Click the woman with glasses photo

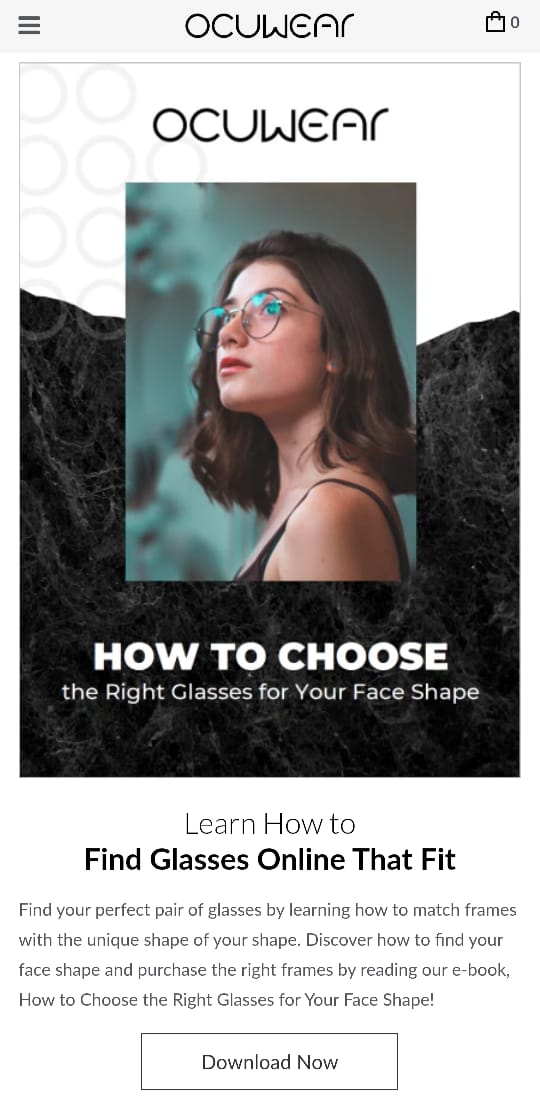pos(271,381)
